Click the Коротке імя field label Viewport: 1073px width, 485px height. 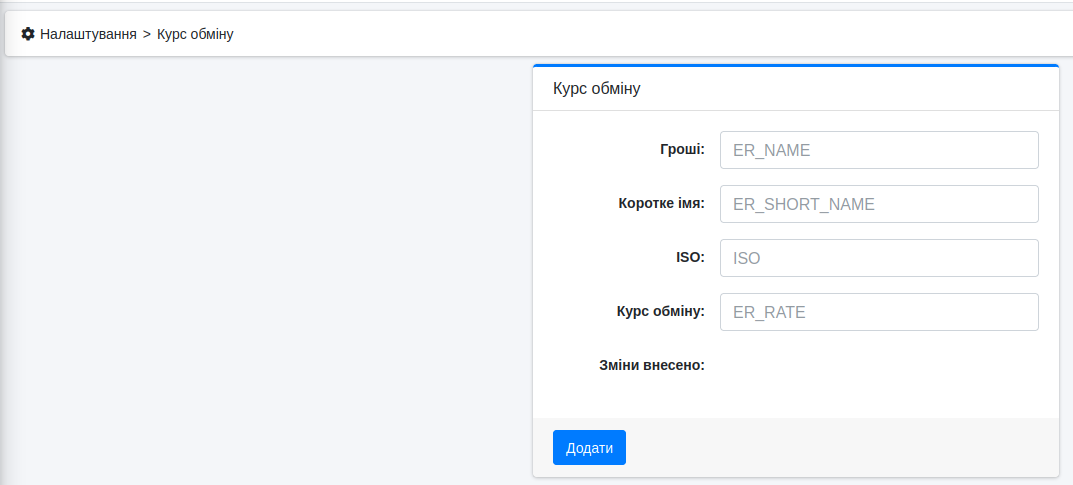661,204
